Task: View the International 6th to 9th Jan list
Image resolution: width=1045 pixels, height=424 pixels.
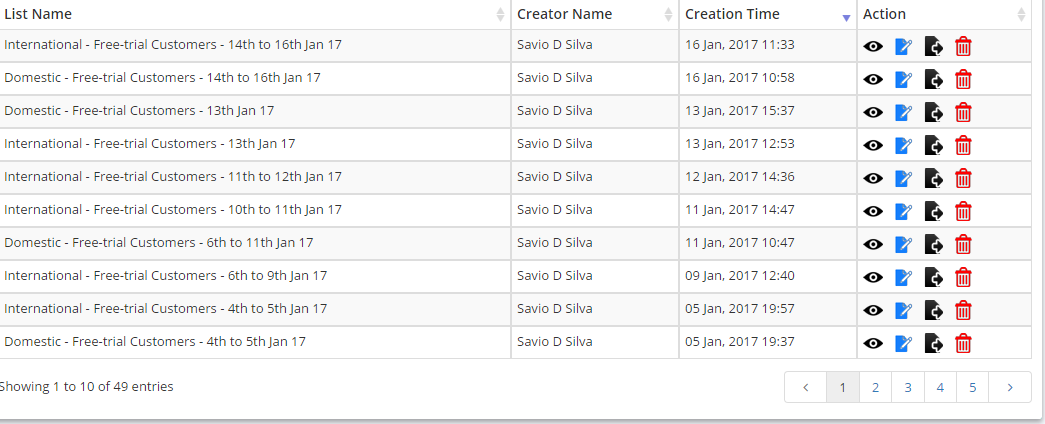Action: pyautogui.click(x=873, y=277)
